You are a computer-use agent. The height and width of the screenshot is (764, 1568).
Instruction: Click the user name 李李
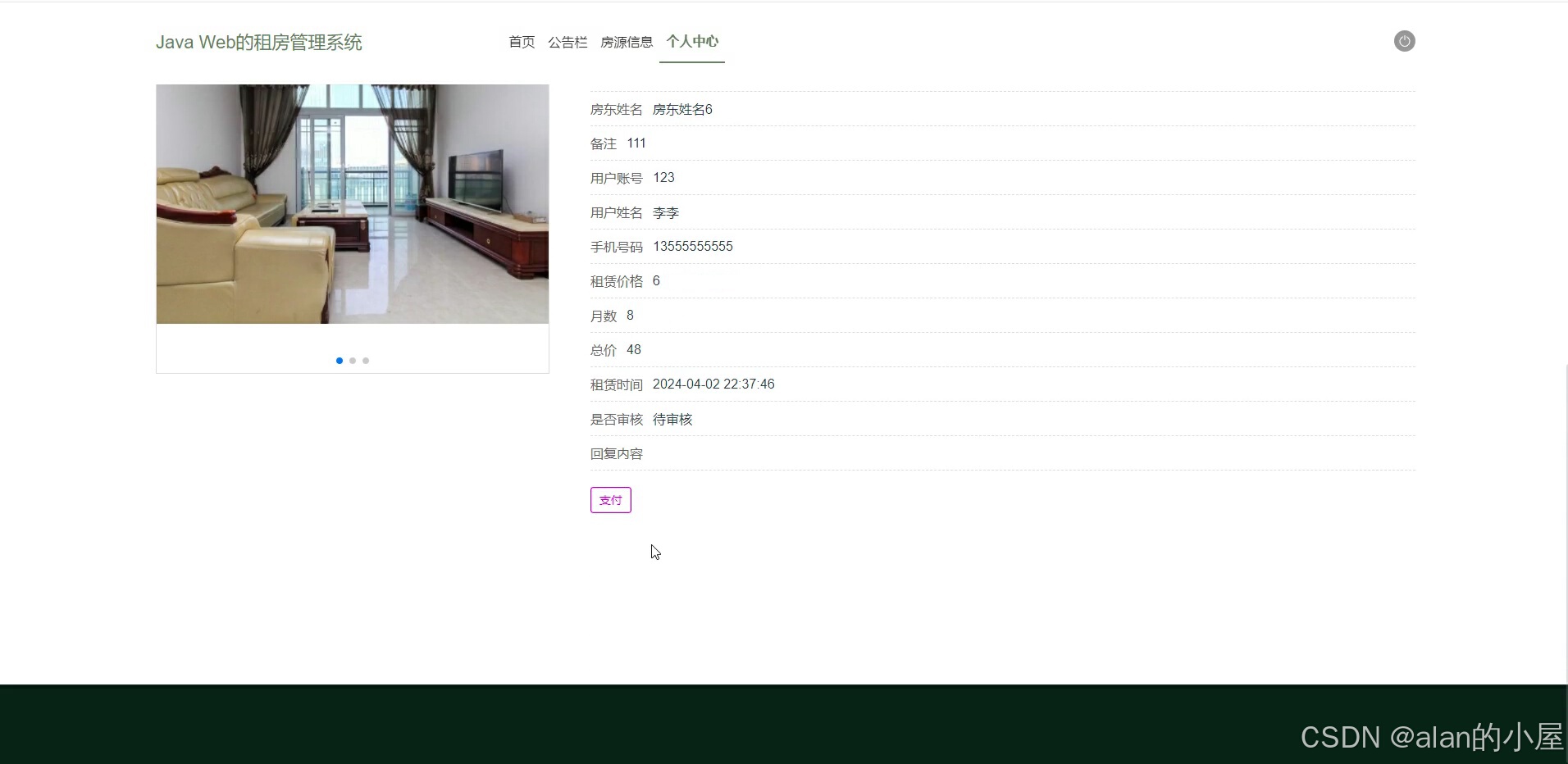(x=666, y=212)
